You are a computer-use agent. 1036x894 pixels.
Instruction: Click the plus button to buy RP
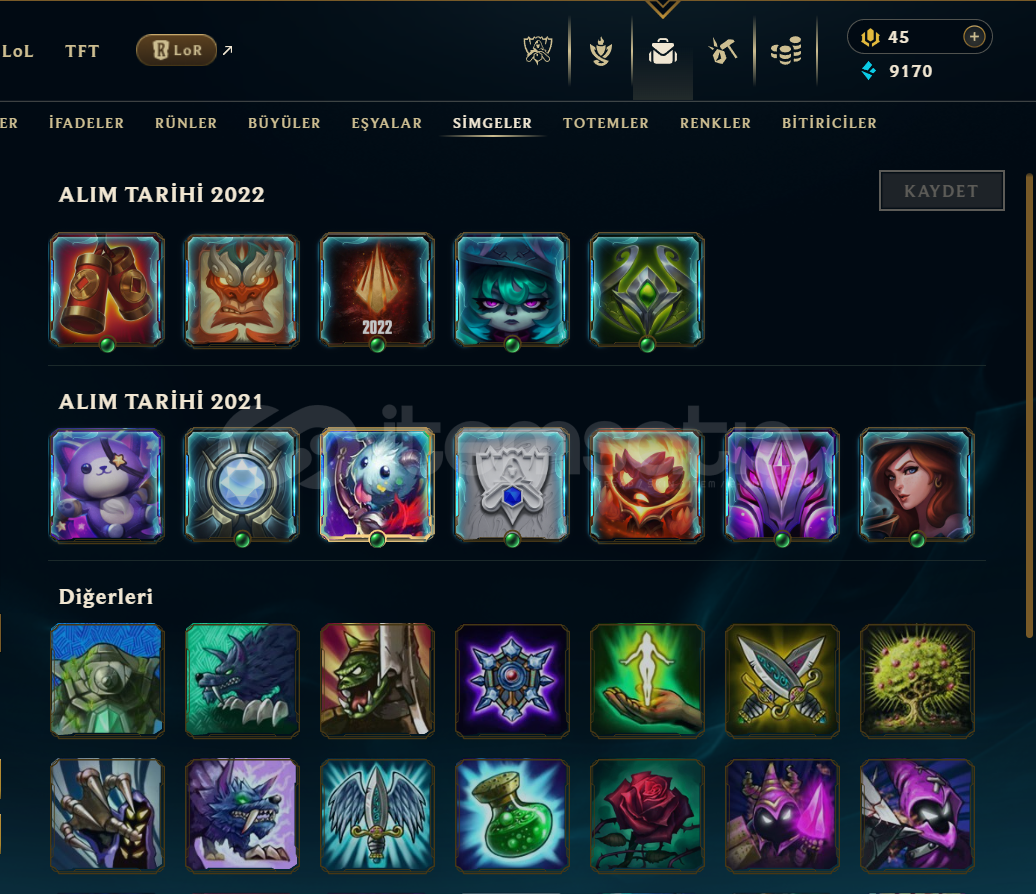[974, 36]
